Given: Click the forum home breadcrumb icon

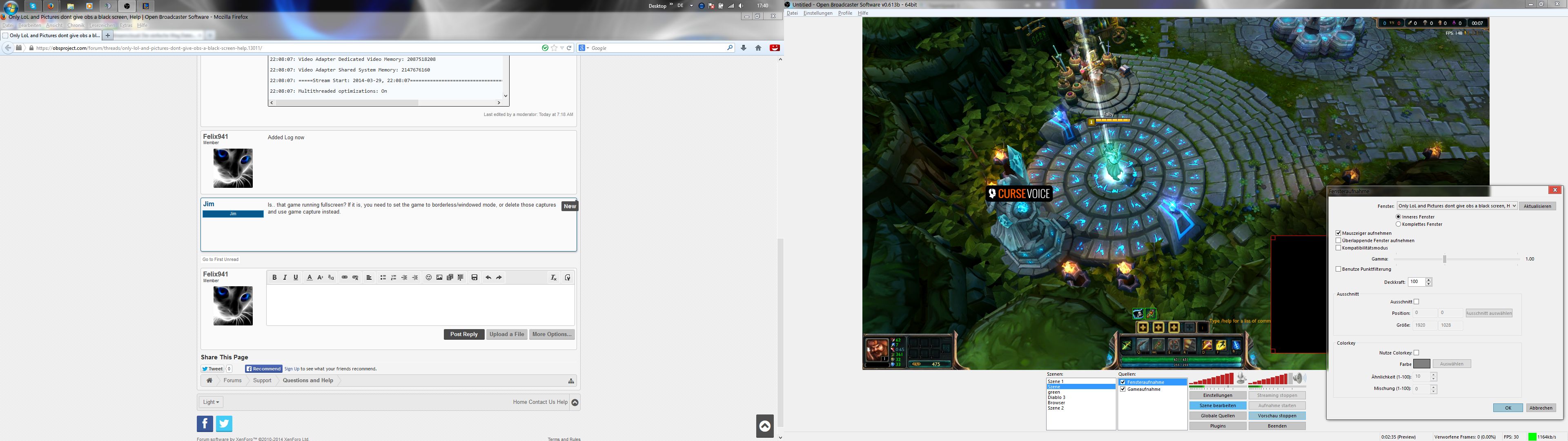Looking at the screenshot, I should pos(209,381).
